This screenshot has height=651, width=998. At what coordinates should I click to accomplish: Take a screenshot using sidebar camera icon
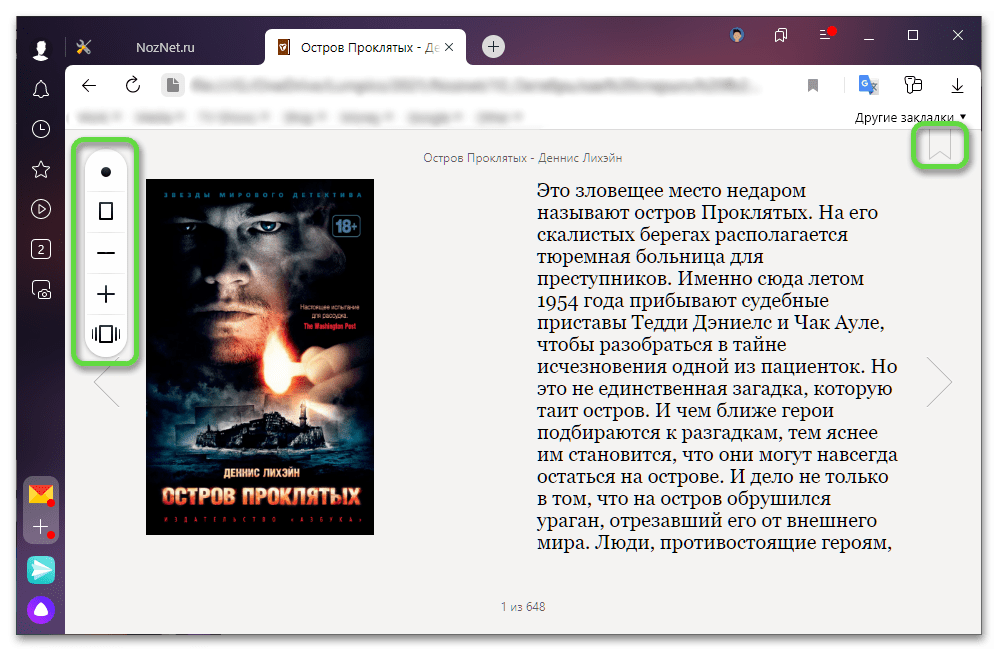tap(41, 290)
